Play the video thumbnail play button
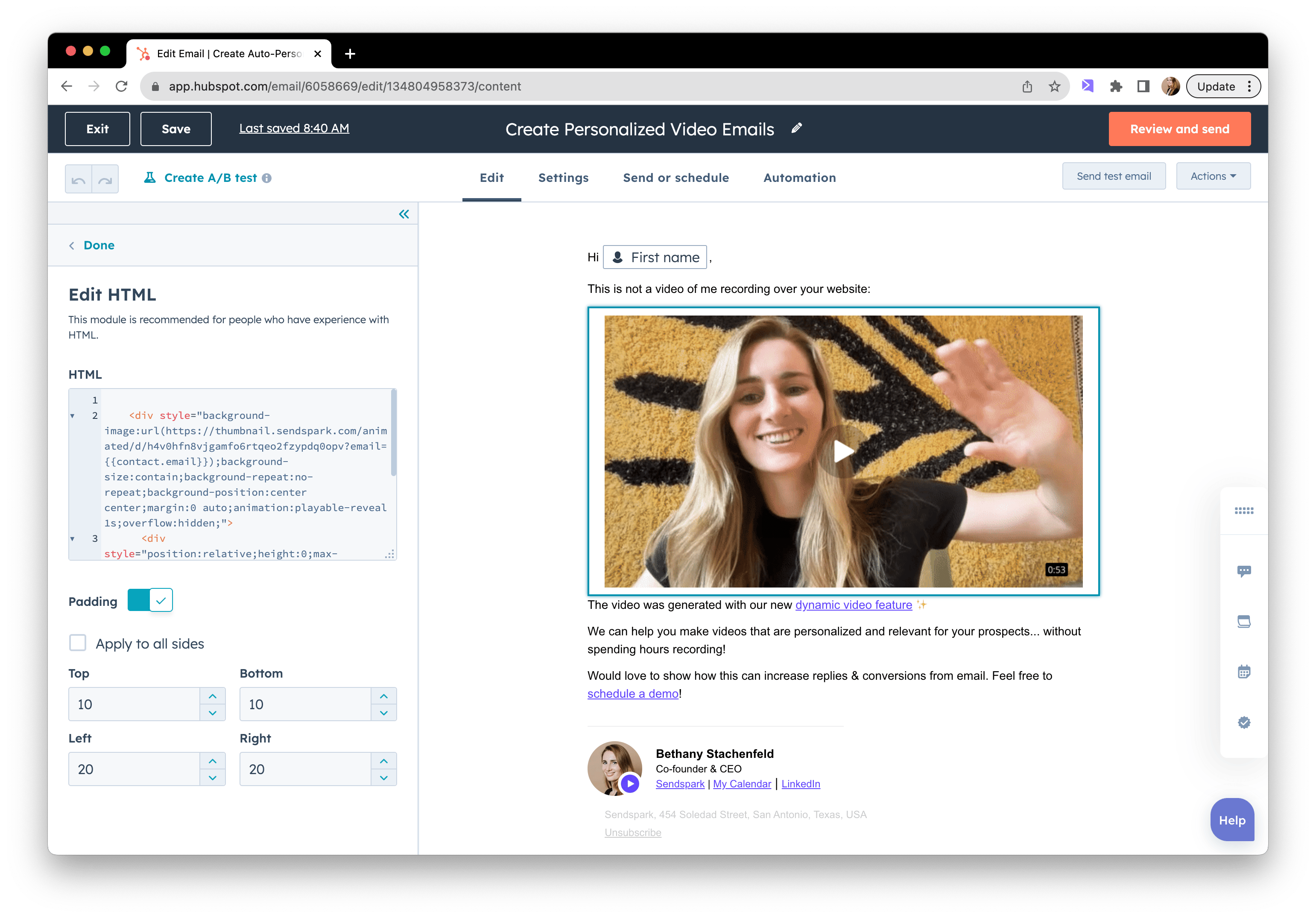 pos(843,452)
